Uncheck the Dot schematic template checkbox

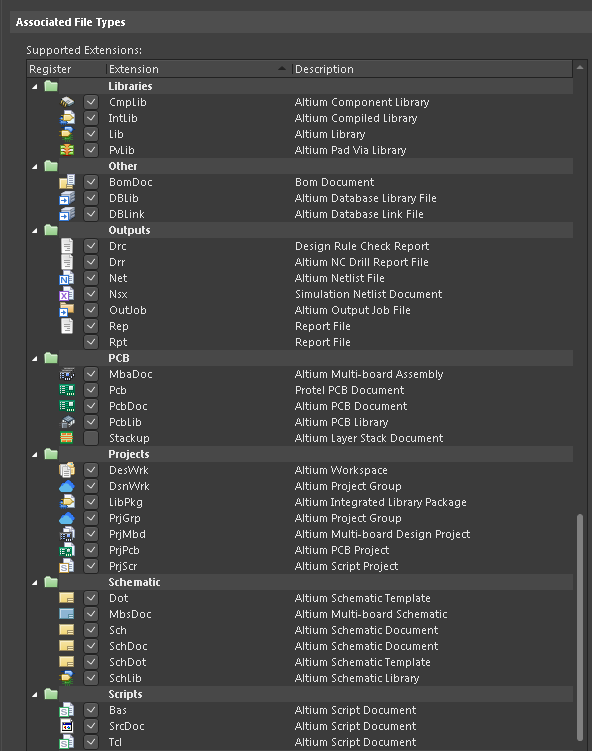[x=91, y=598]
